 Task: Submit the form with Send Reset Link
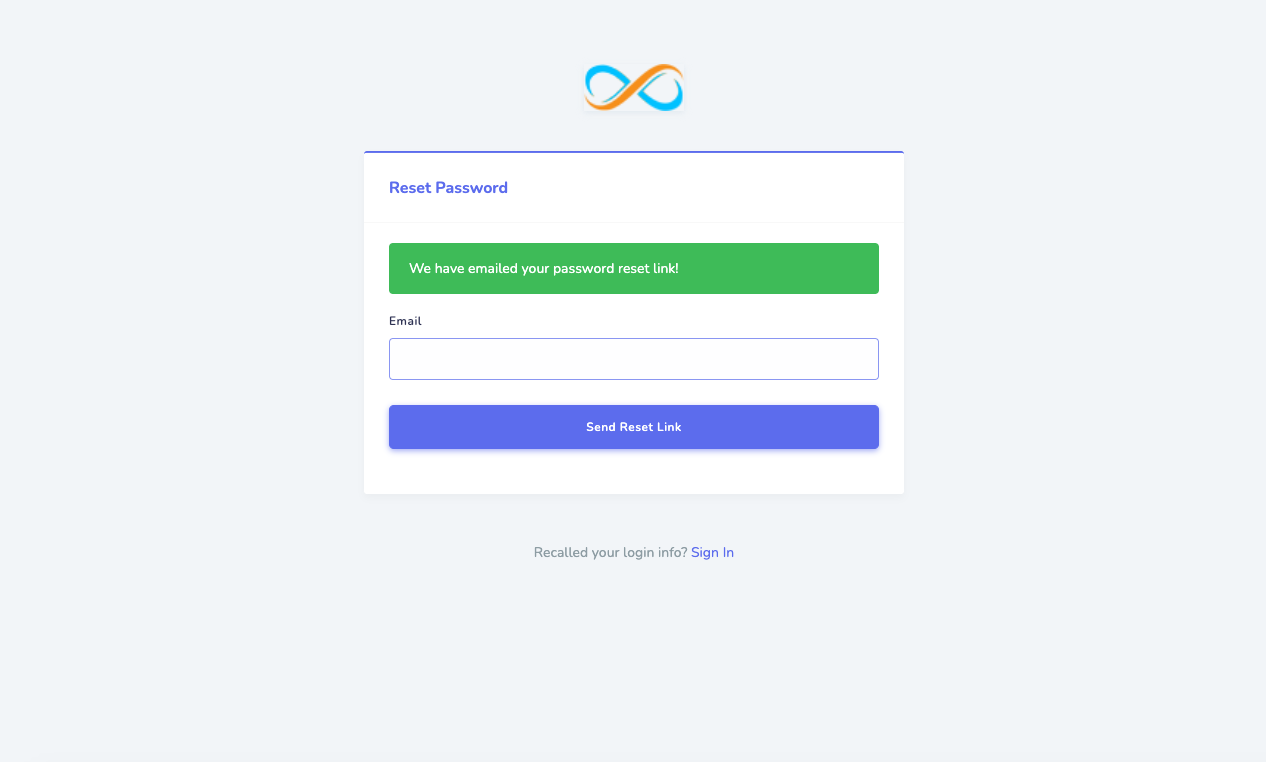click(633, 427)
